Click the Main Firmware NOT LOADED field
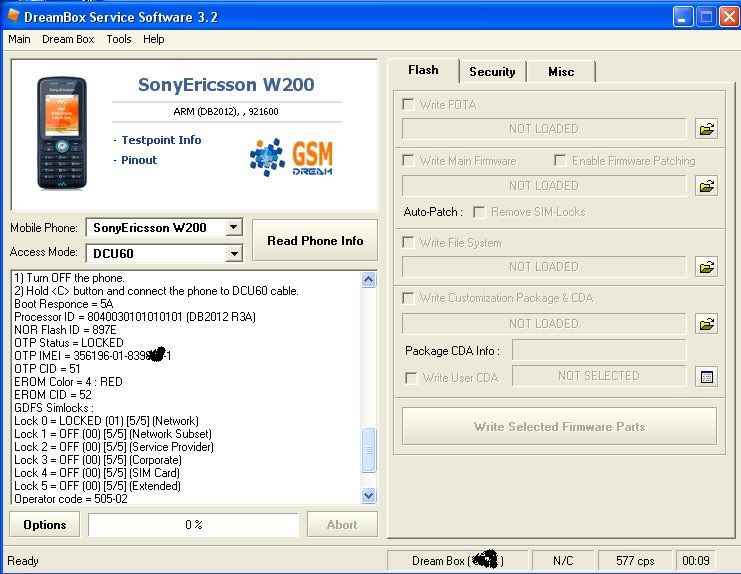This screenshot has width=741, height=574. [543, 186]
